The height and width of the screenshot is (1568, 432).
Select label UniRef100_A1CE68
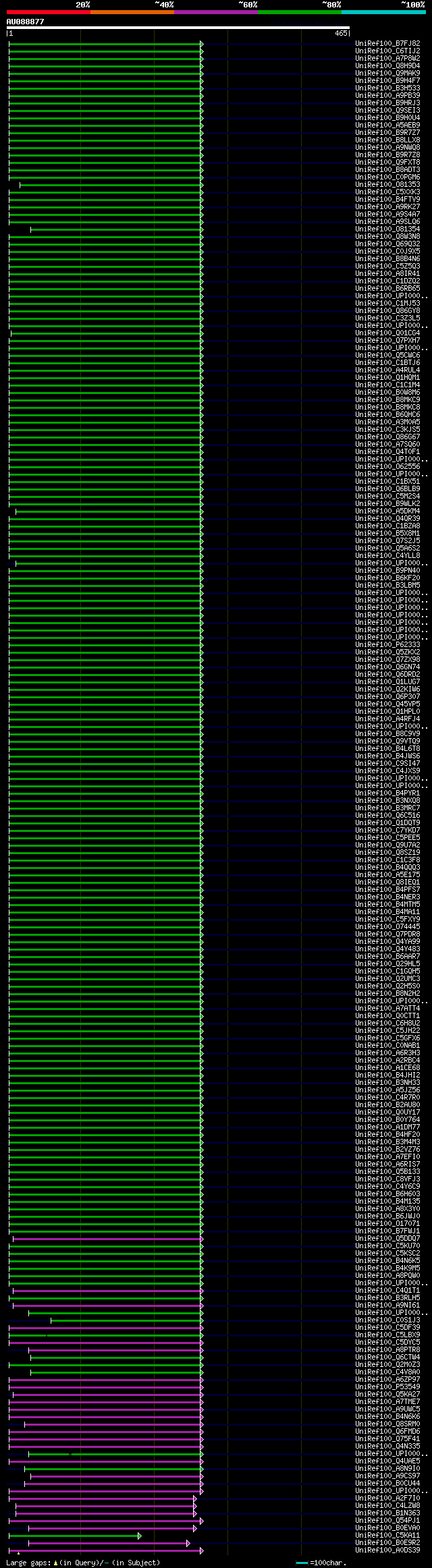point(387,1068)
